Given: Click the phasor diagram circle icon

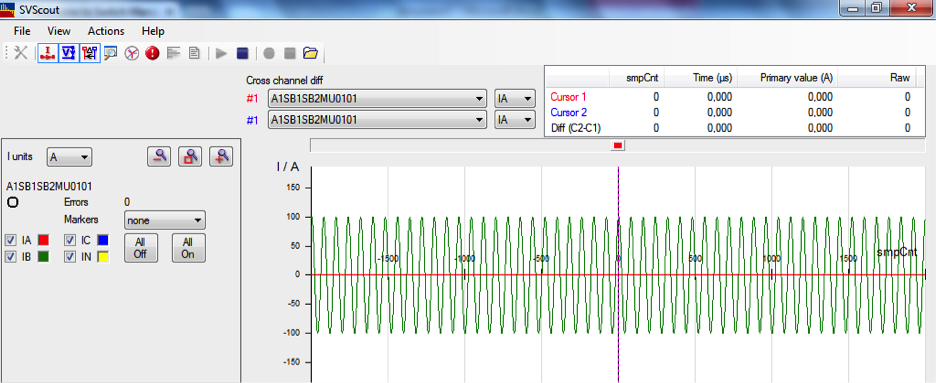Looking at the screenshot, I should click(131, 54).
